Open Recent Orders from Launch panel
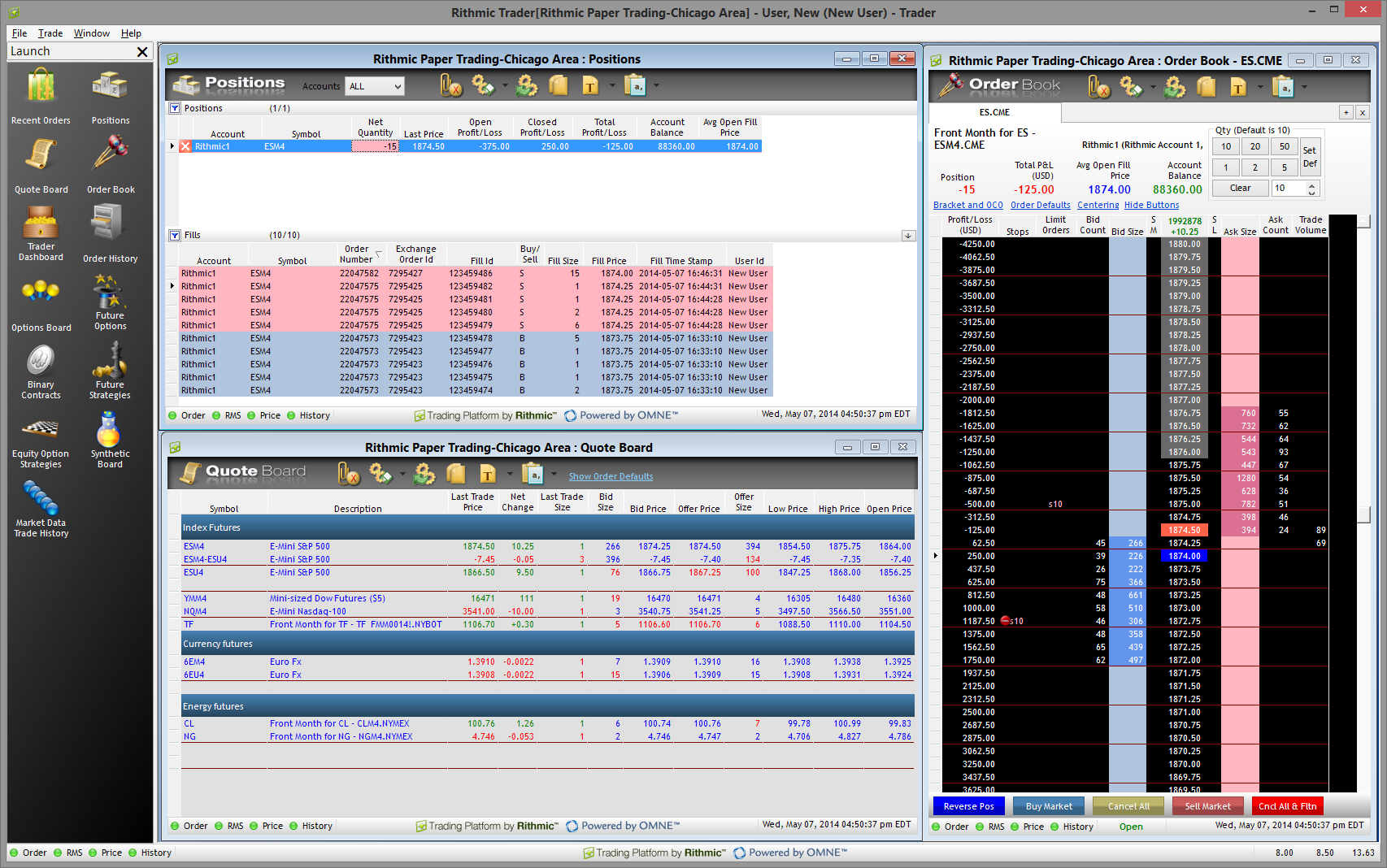Image resolution: width=1387 pixels, height=868 pixels. click(41, 96)
